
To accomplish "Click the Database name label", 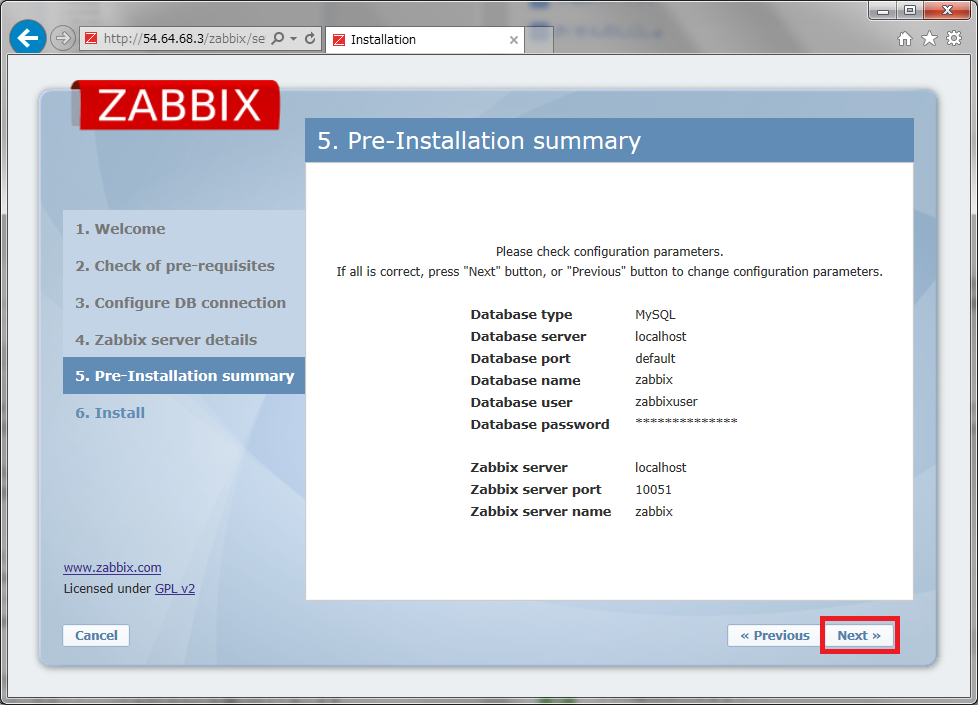I will (x=525, y=380).
